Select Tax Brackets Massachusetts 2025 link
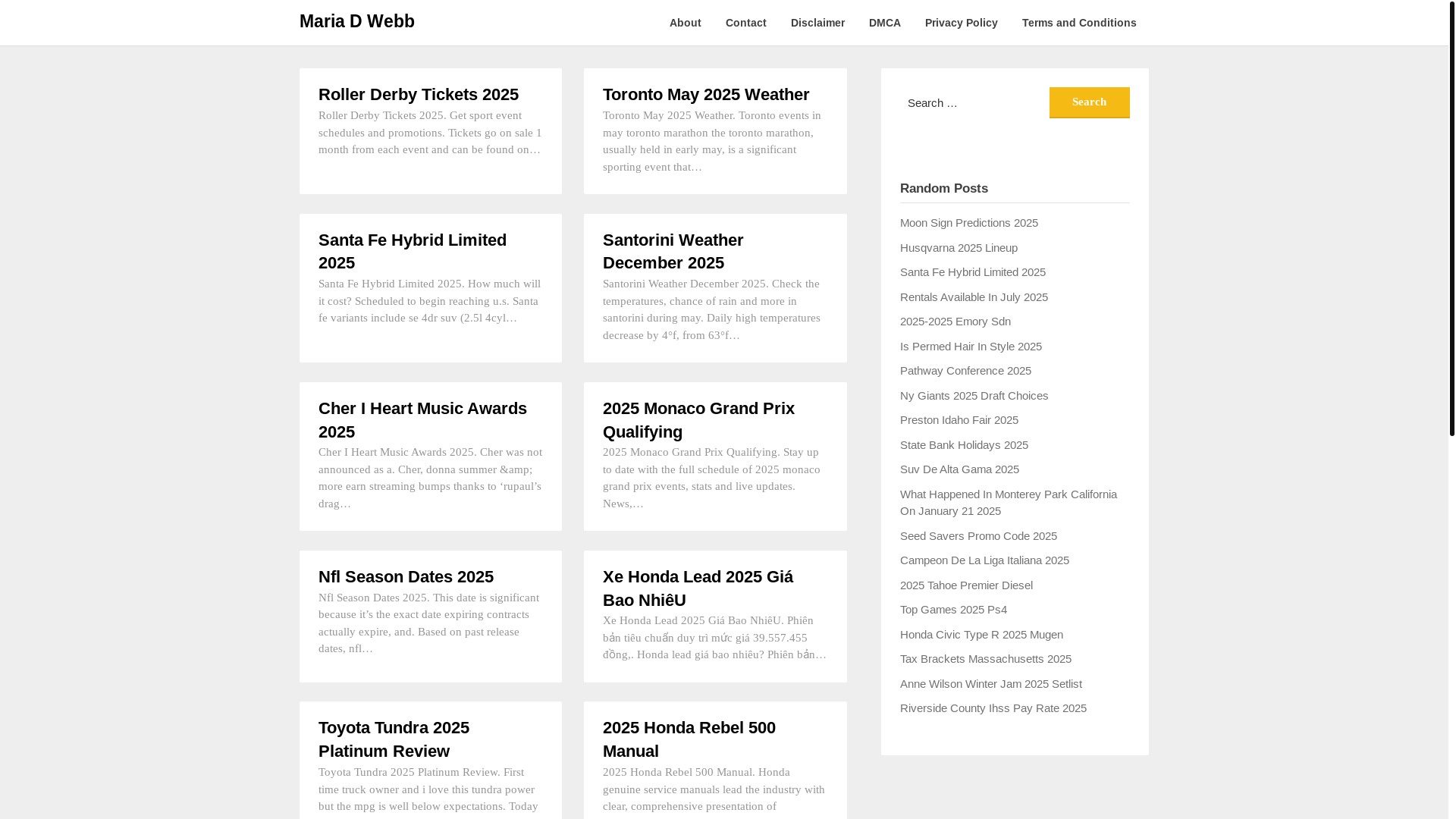 tap(985, 659)
